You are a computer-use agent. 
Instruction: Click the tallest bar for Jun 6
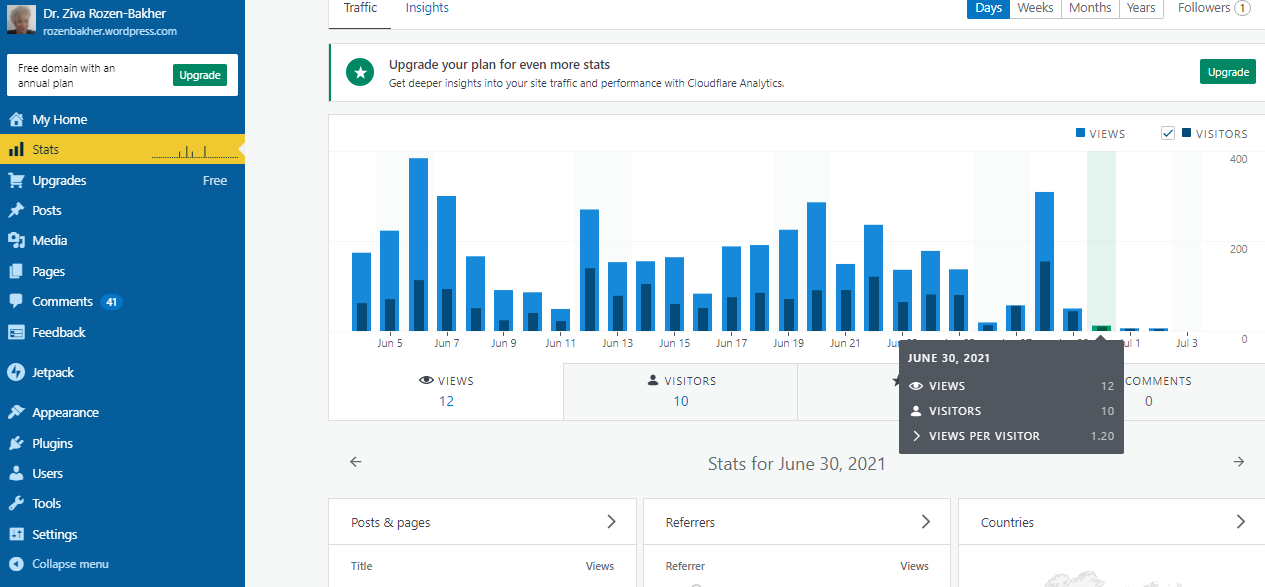pyautogui.click(x=418, y=244)
